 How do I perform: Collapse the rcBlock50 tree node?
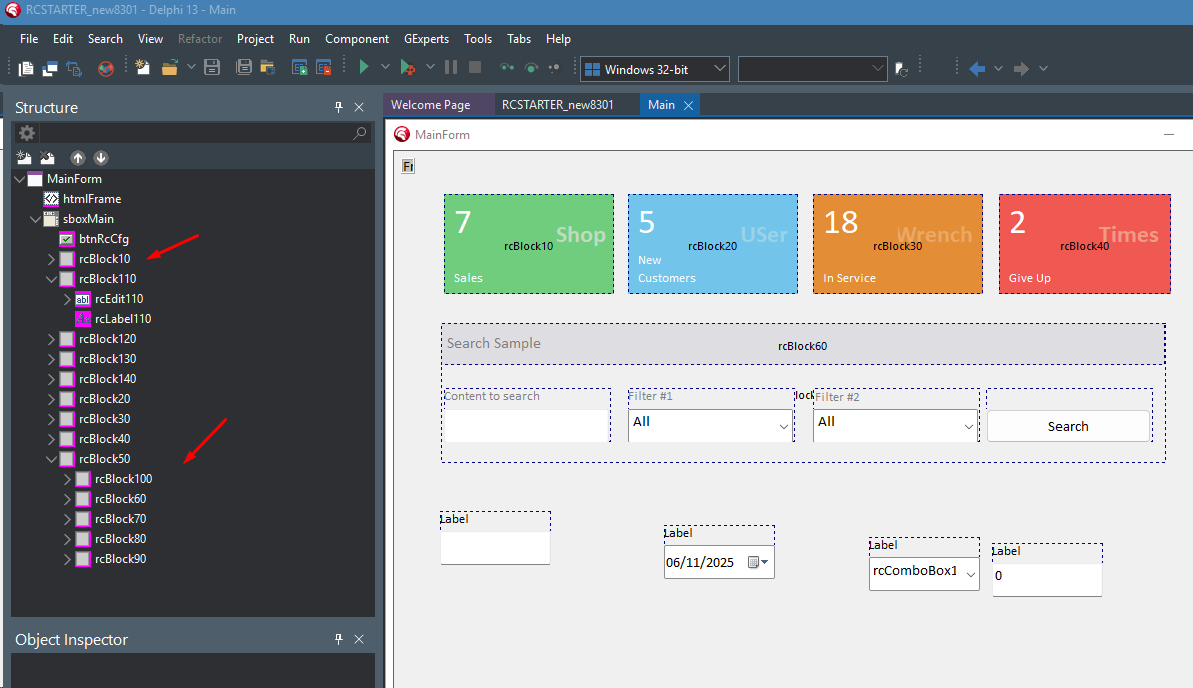pyautogui.click(x=51, y=459)
